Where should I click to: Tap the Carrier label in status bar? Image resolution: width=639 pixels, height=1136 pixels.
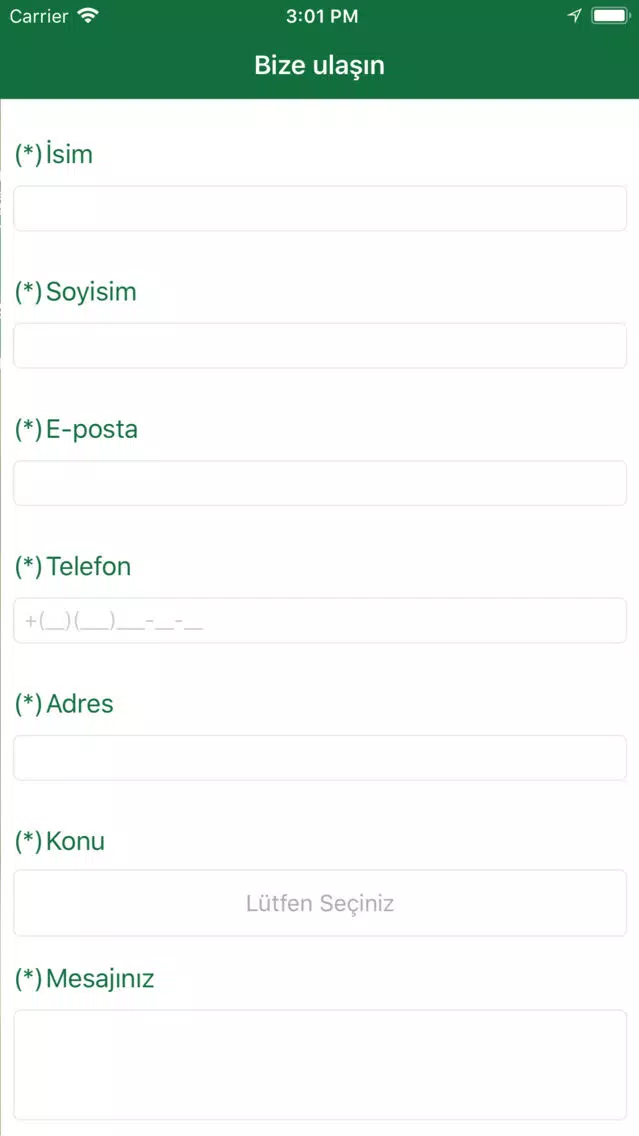(x=39, y=16)
